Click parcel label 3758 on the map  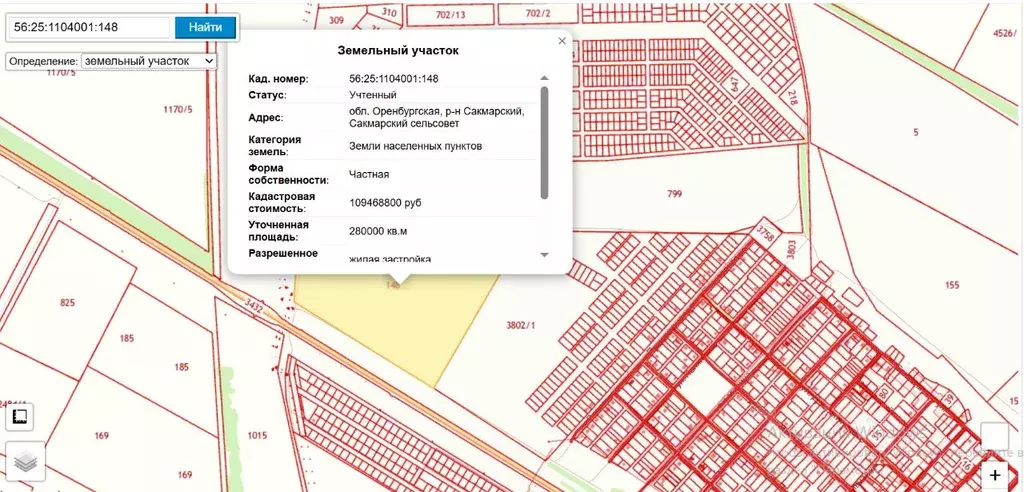763,233
